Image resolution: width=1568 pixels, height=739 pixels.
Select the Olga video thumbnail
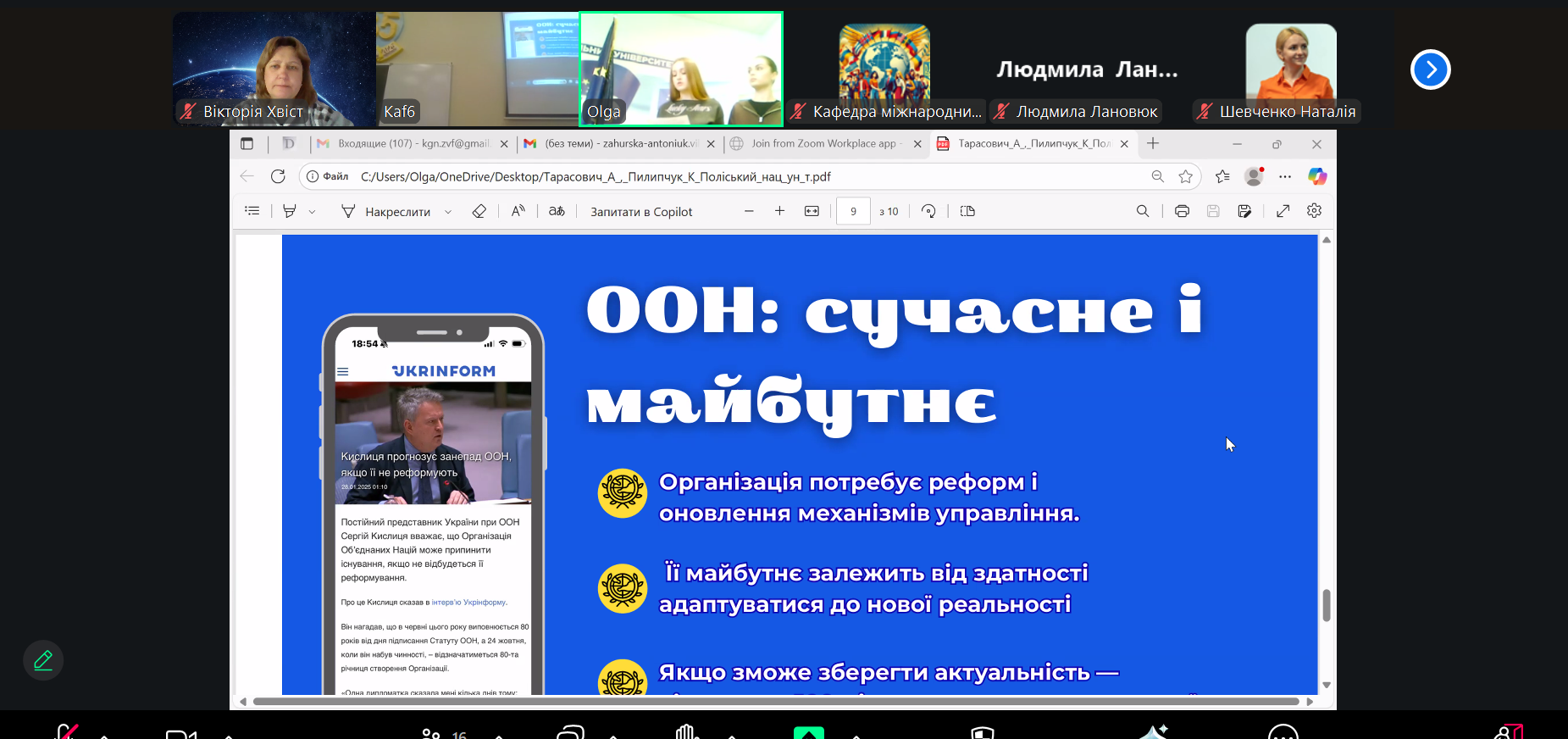[681, 69]
